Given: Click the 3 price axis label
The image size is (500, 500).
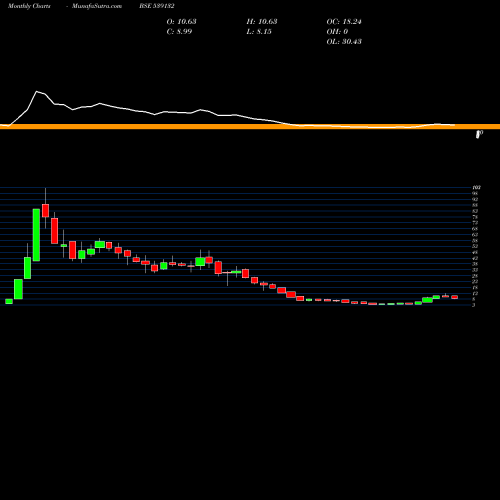Looking at the screenshot, I should (473, 305).
